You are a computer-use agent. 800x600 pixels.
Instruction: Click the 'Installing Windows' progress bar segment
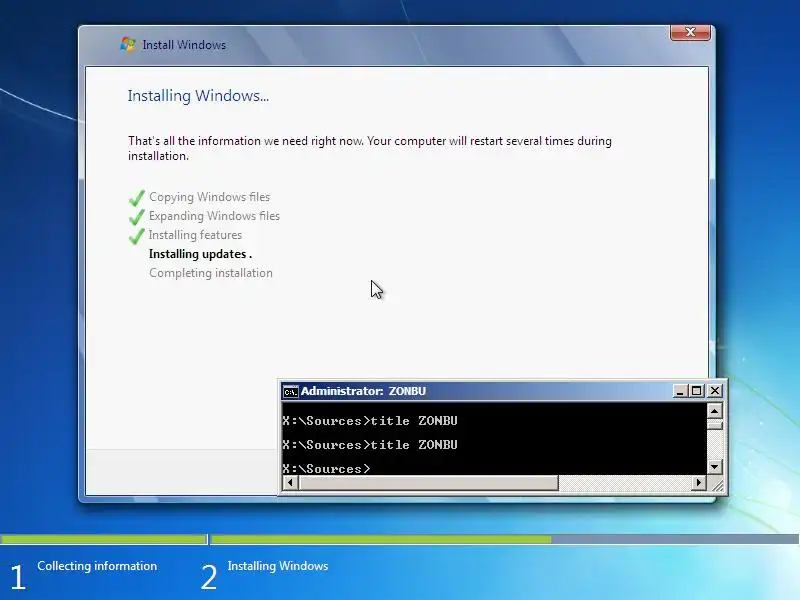coord(505,539)
